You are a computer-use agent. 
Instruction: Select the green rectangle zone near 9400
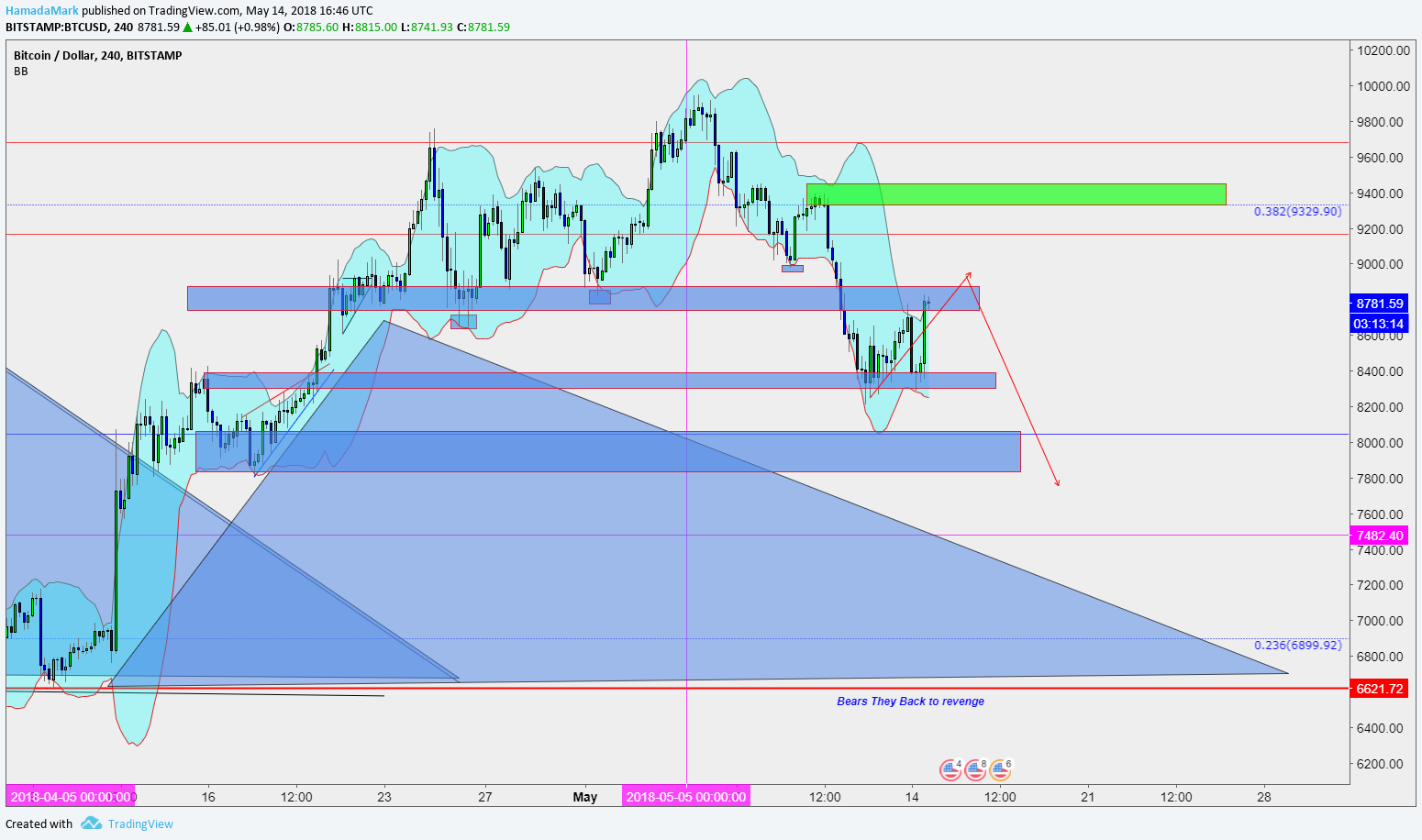tap(1016, 194)
